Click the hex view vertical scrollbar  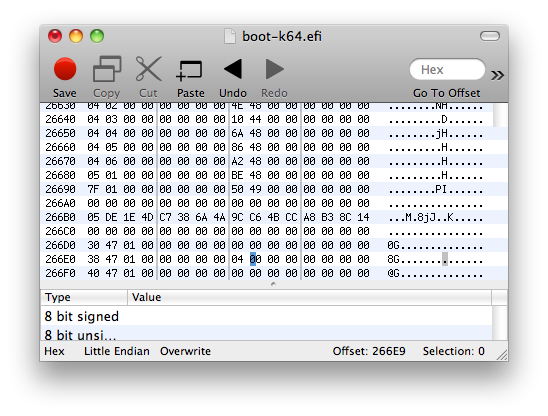pyautogui.click(x=500, y=192)
